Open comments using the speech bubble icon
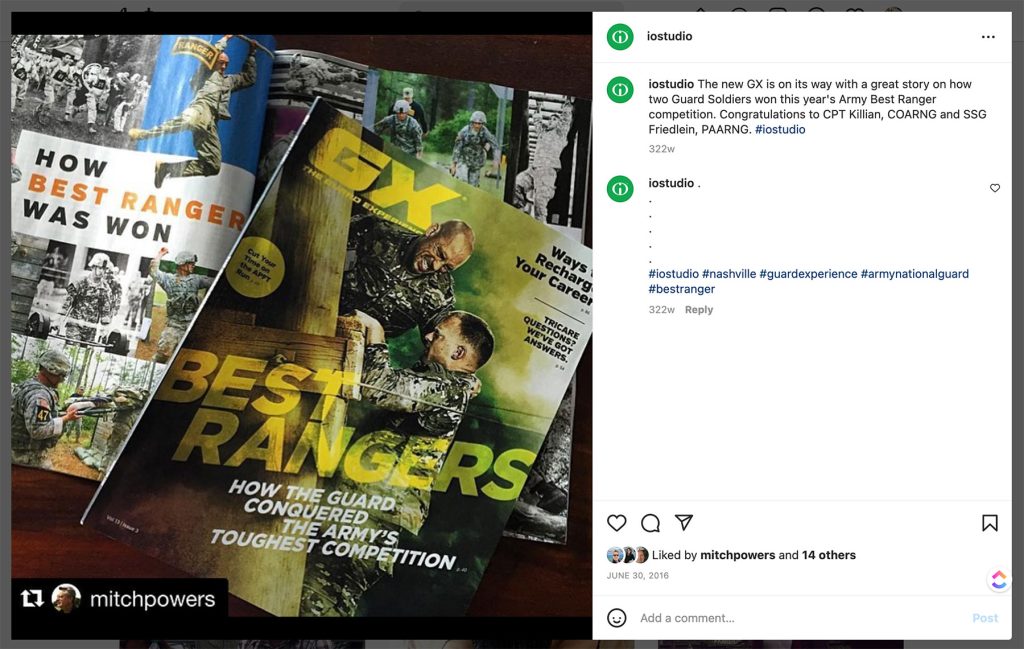The height and width of the screenshot is (649, 1024). [650, 523]
